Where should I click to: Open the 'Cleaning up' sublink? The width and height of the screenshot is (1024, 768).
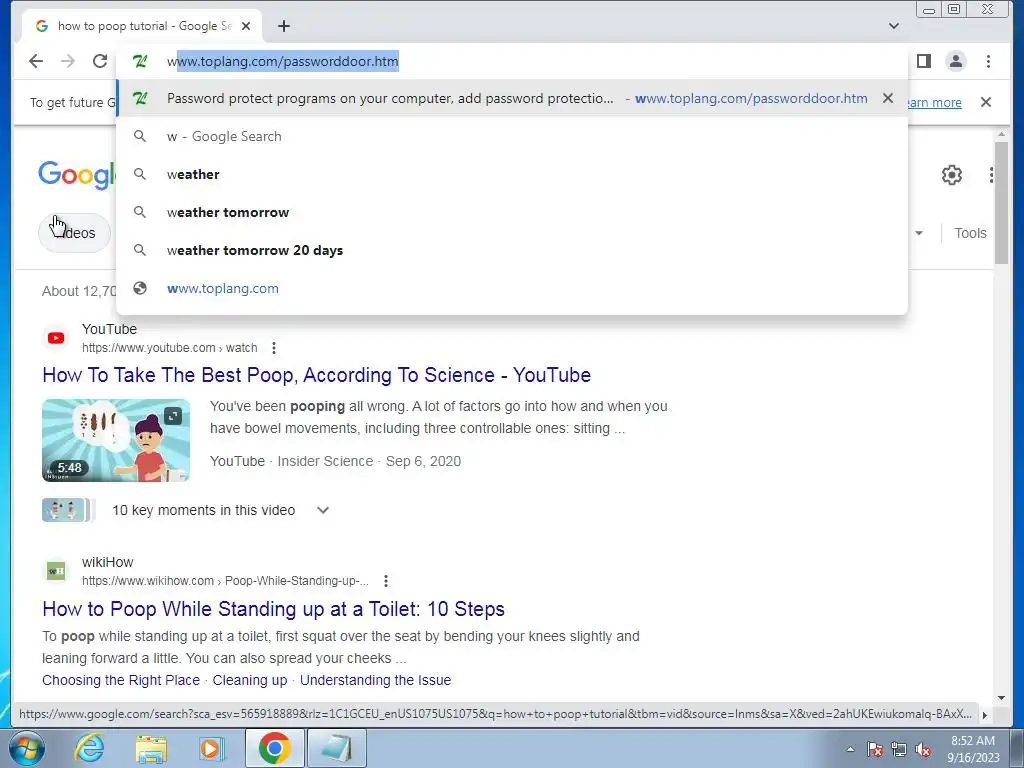[249, 680]
